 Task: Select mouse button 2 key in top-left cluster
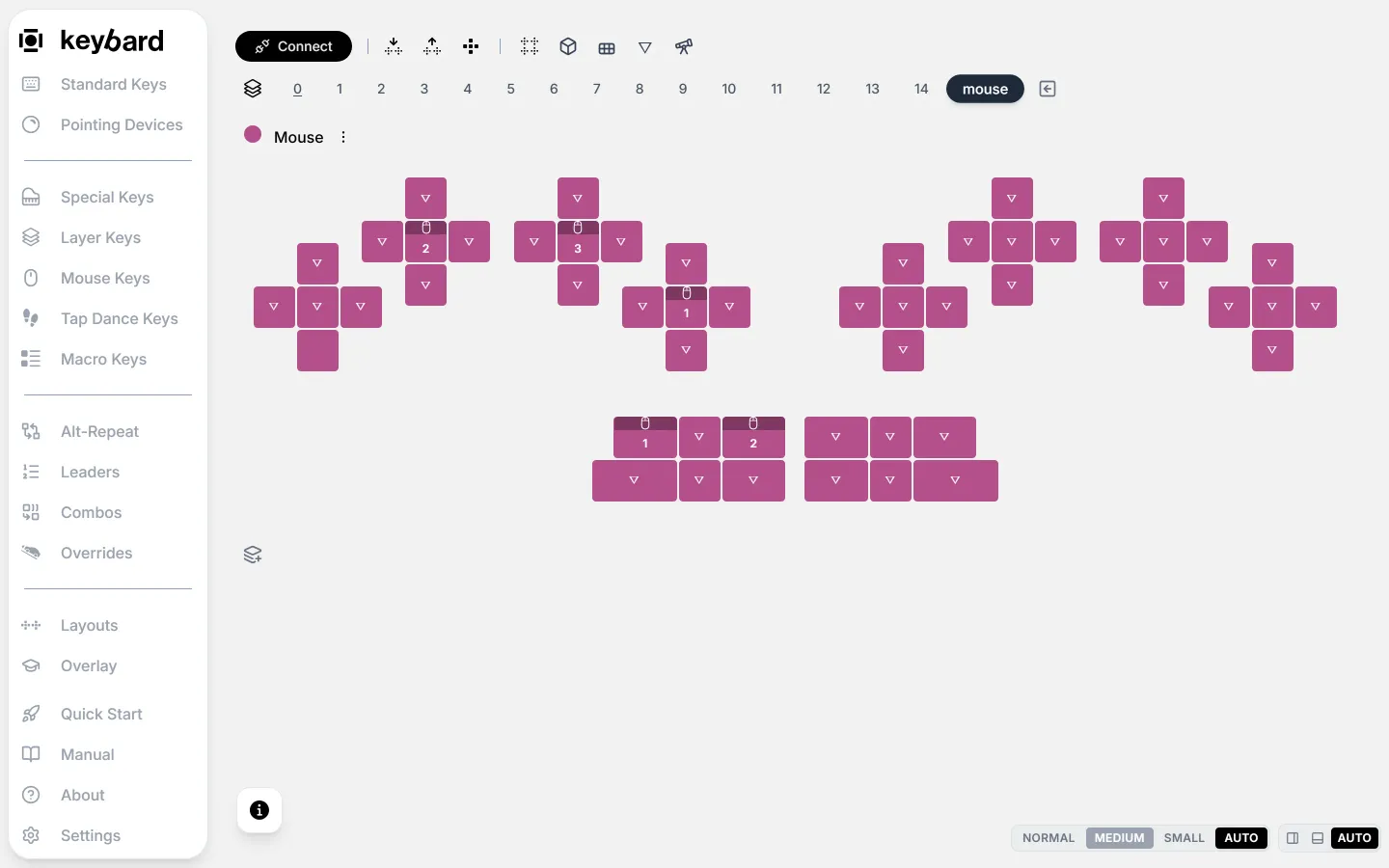point(425,241)
